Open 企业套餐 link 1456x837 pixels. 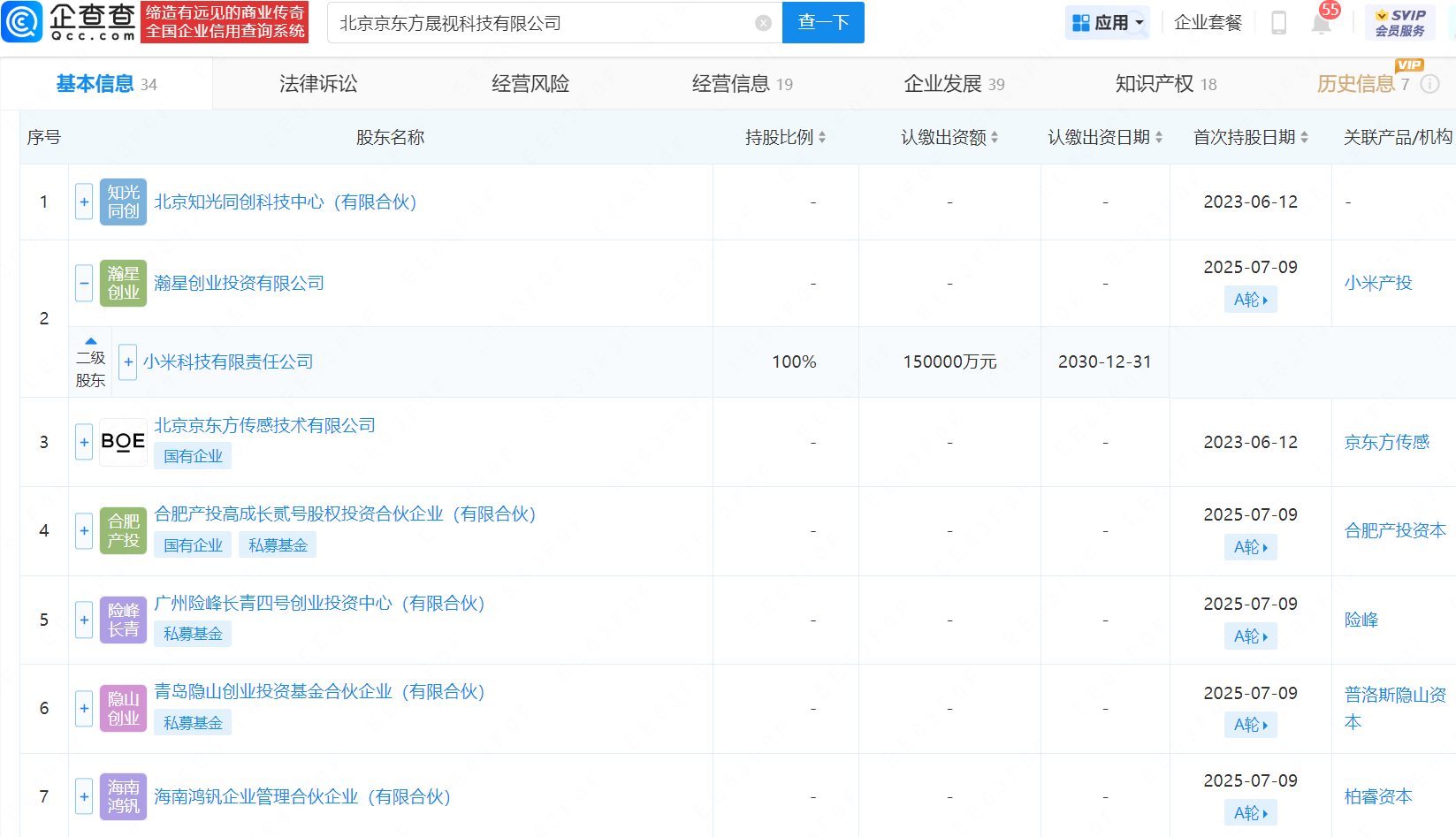click(1208, 23)
